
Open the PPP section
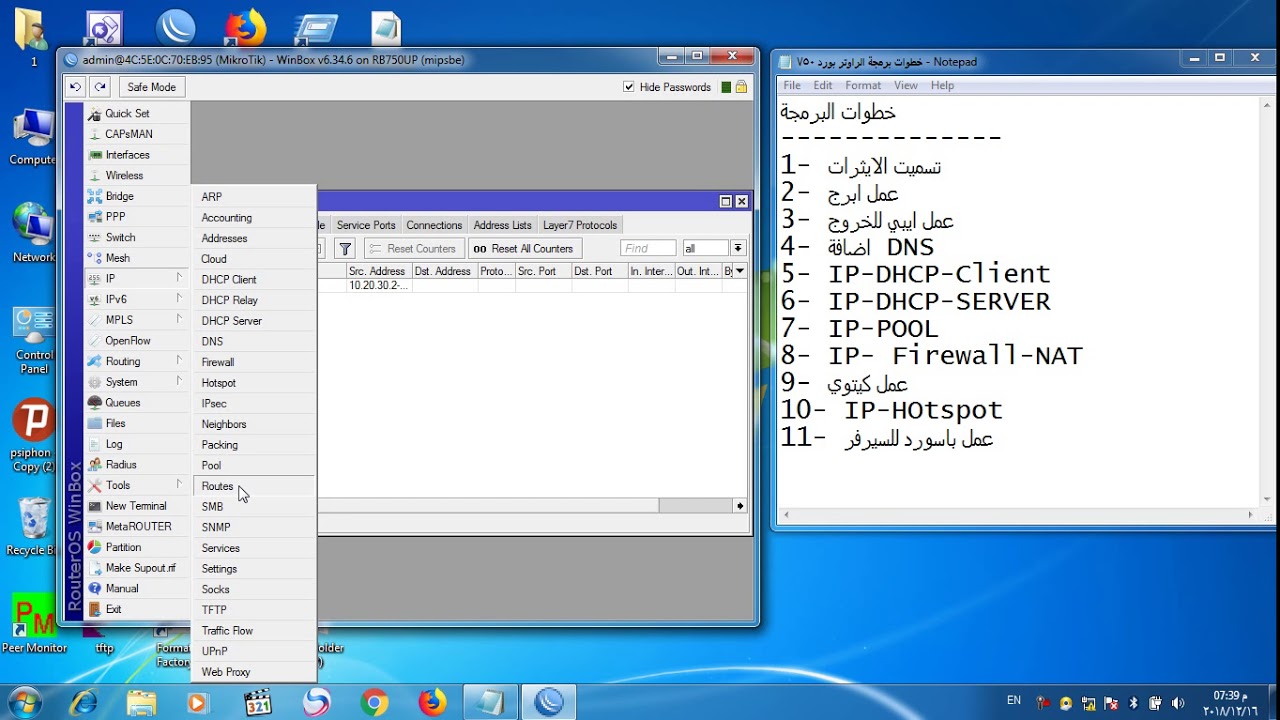click(x=115, y=217)
